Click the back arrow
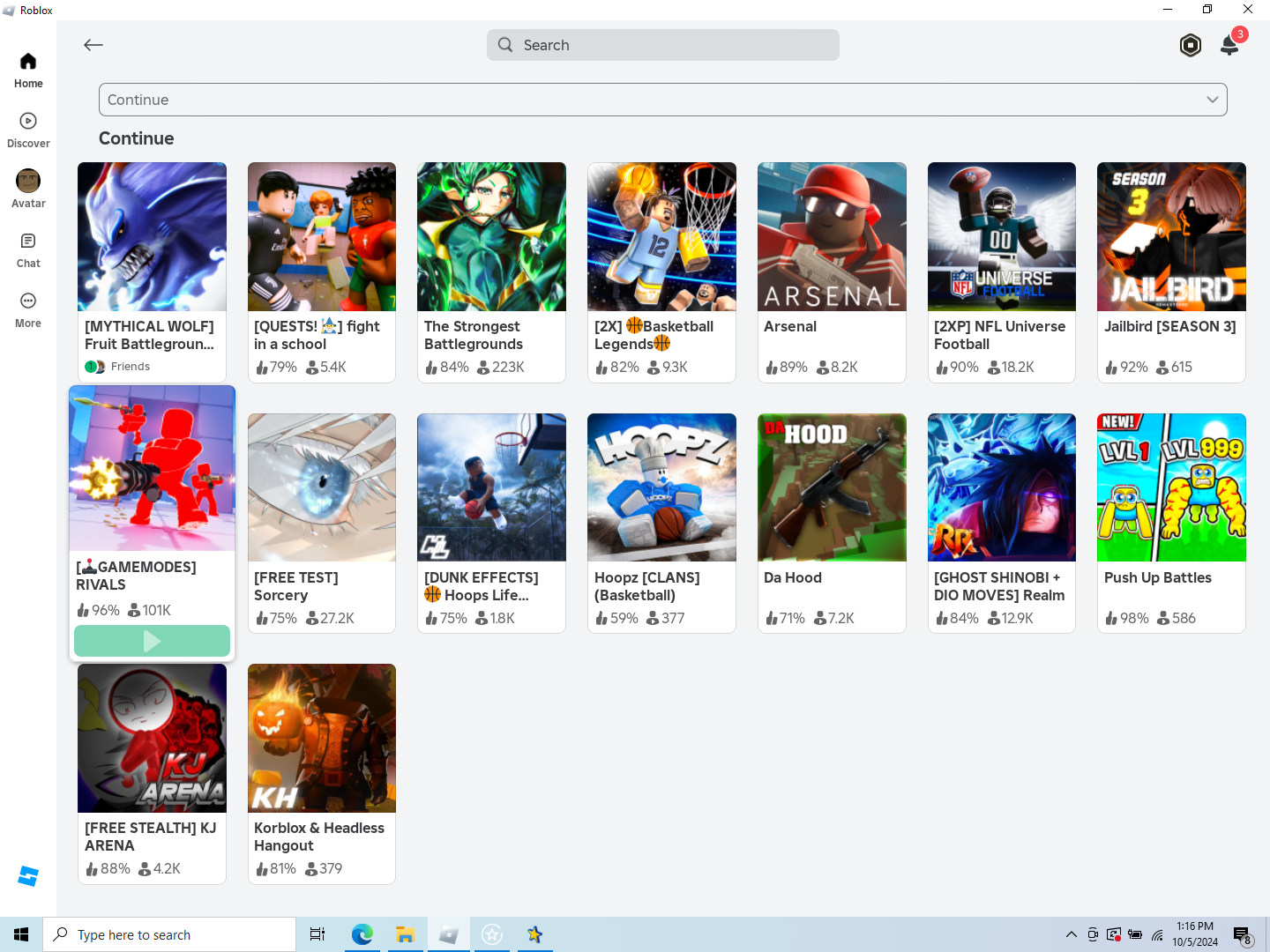Screen dimensions: 1270x952 tap(93, 45)
